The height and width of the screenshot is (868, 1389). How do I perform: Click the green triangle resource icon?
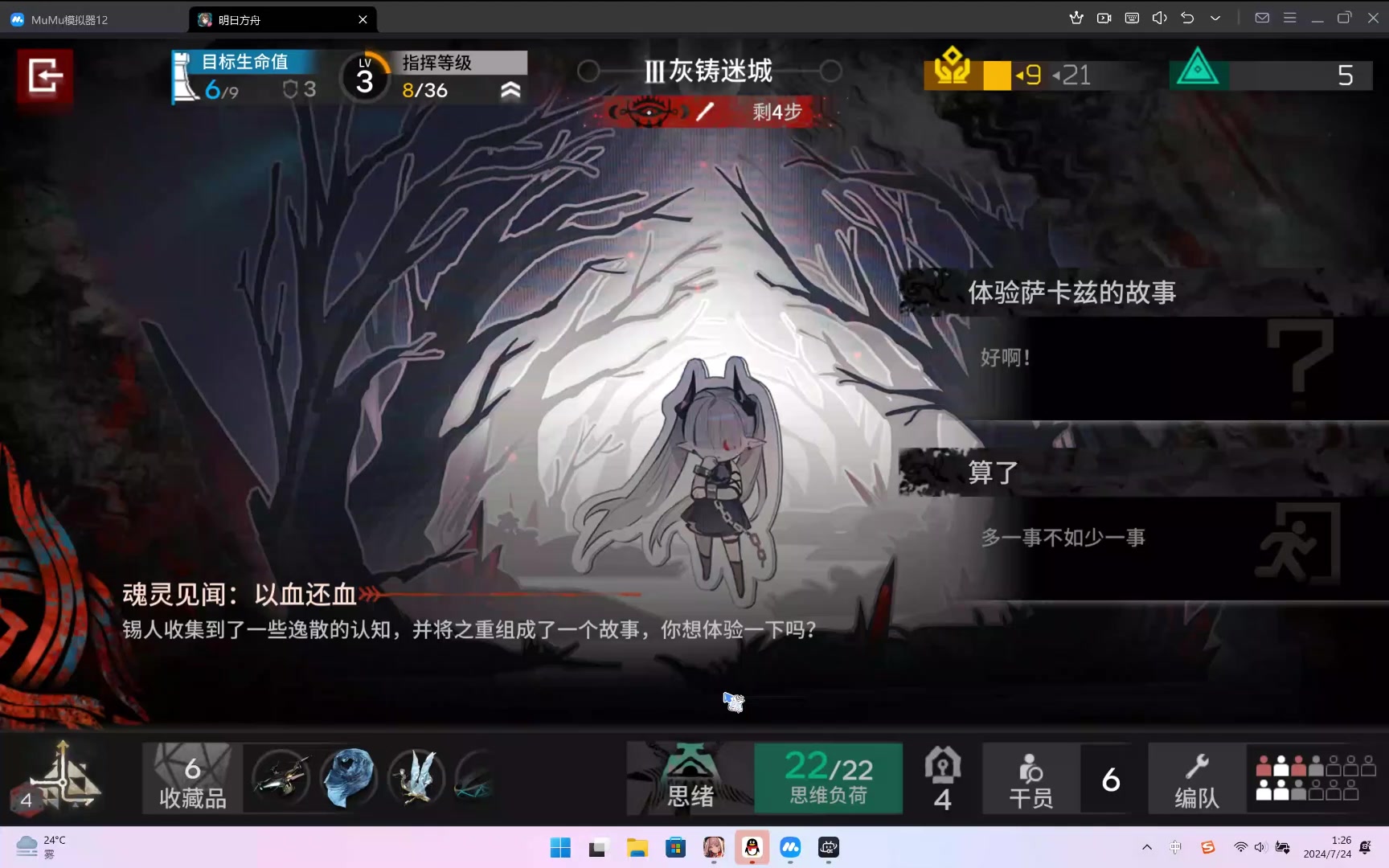pos(1198,68)
